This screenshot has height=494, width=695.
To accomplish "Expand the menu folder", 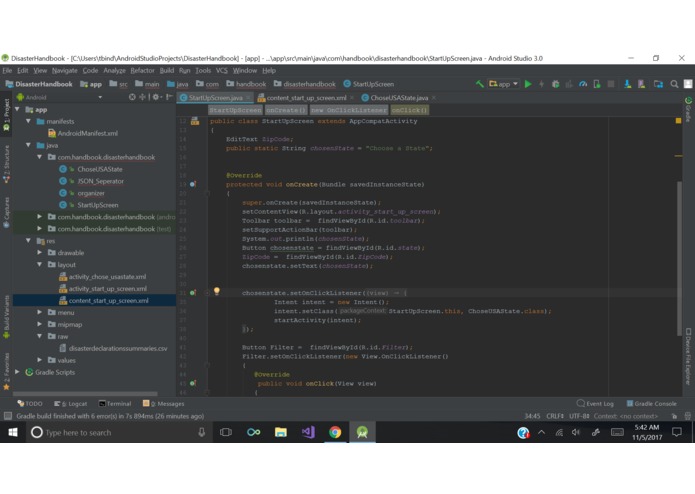I will coord(39,312).
